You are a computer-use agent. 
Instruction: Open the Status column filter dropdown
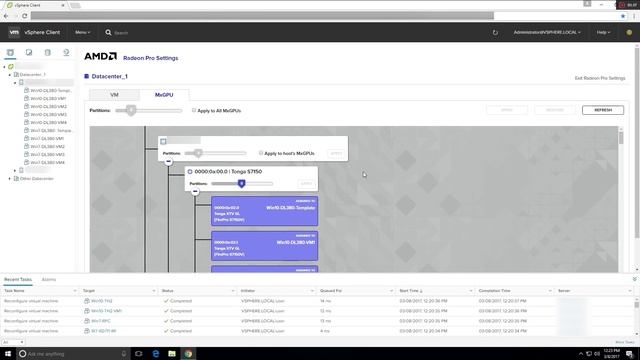233,291
